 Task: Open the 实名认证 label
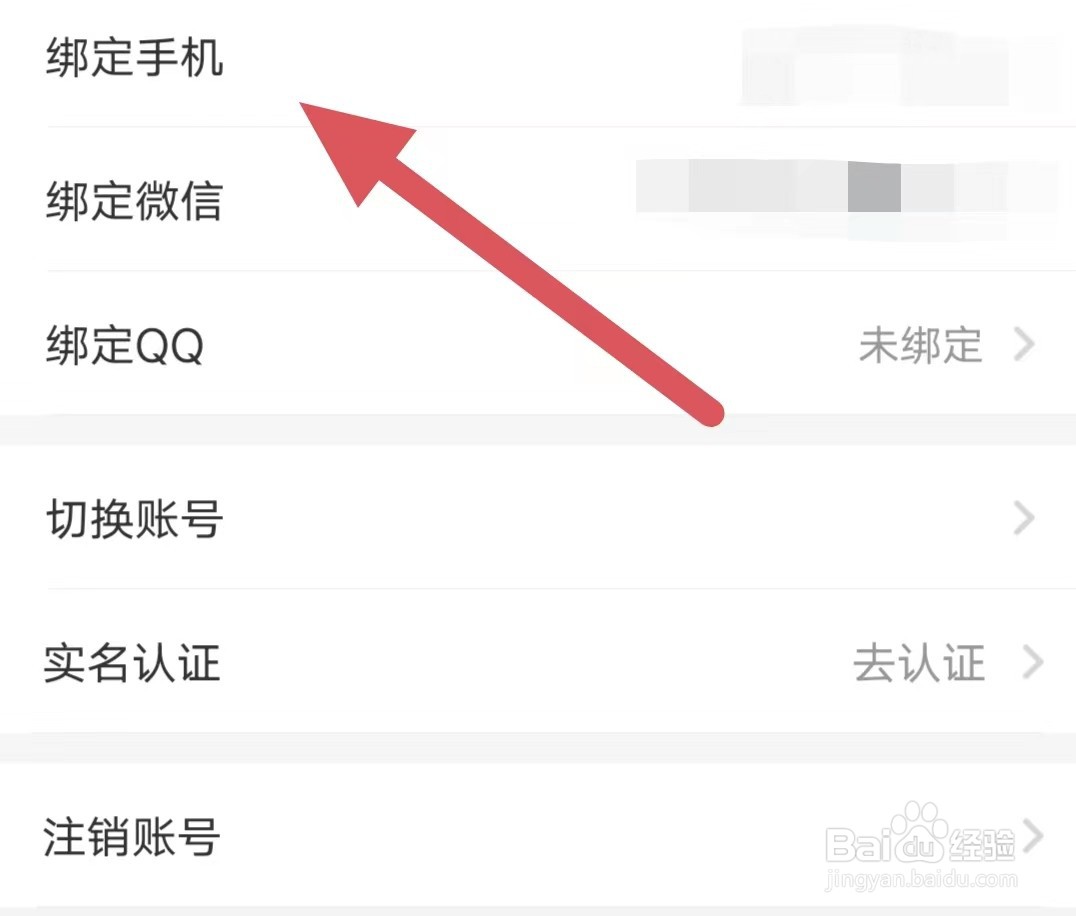coord(132,663)
